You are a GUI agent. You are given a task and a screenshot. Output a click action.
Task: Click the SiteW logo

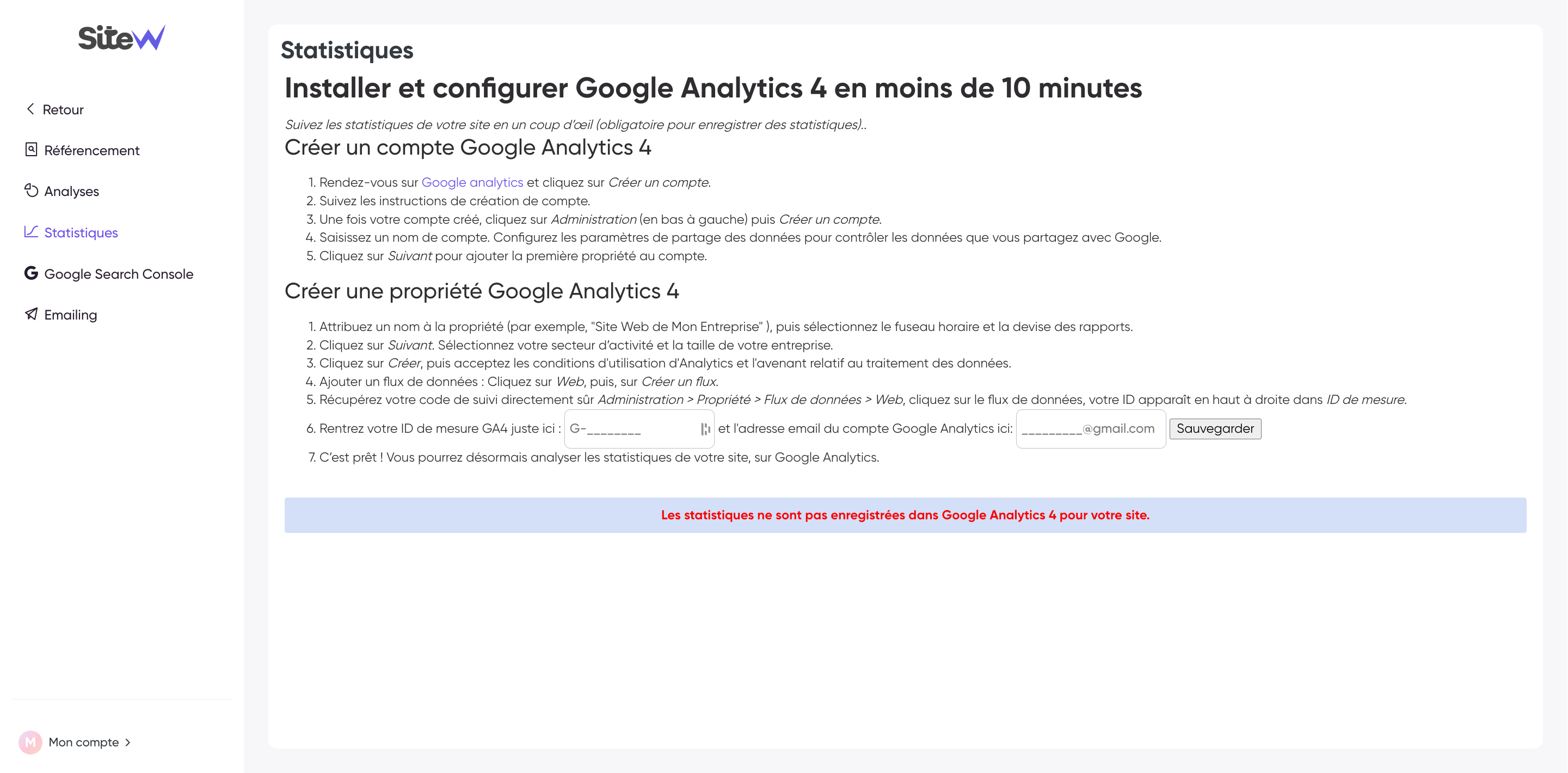(122, 38)
